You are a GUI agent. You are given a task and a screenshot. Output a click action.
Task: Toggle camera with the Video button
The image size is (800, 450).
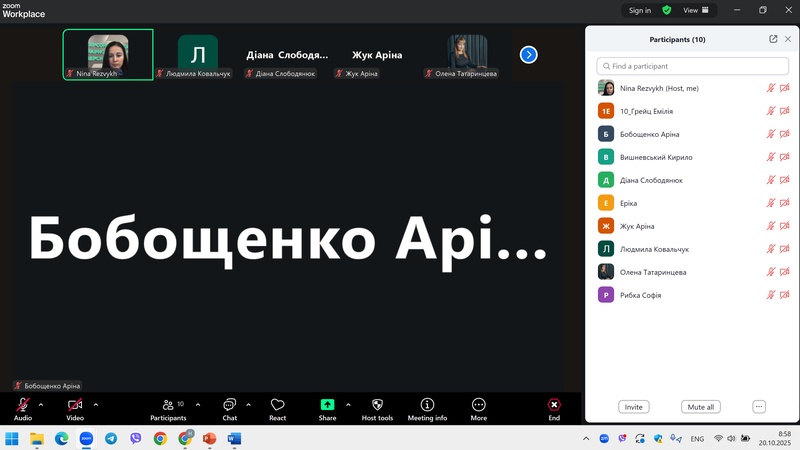tap(75, 408)
